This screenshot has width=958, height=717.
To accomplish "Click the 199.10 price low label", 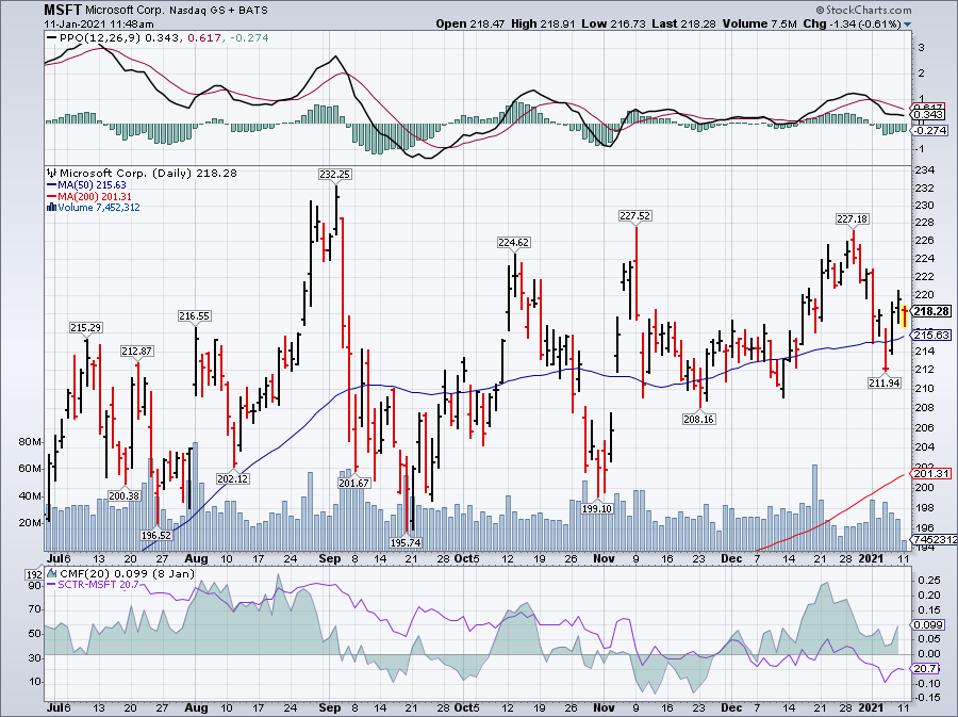I will [x=597, y=508].
